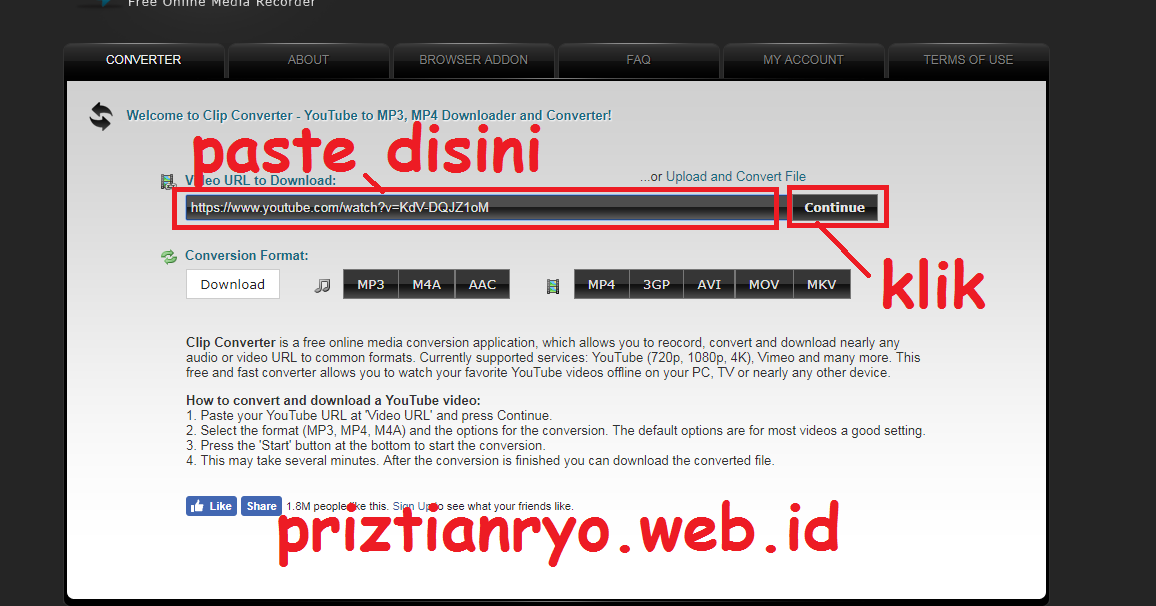Click the green Conversion Format icon
The height and width of the screenshot is (606, 1156).
click(x=169, y=257)
